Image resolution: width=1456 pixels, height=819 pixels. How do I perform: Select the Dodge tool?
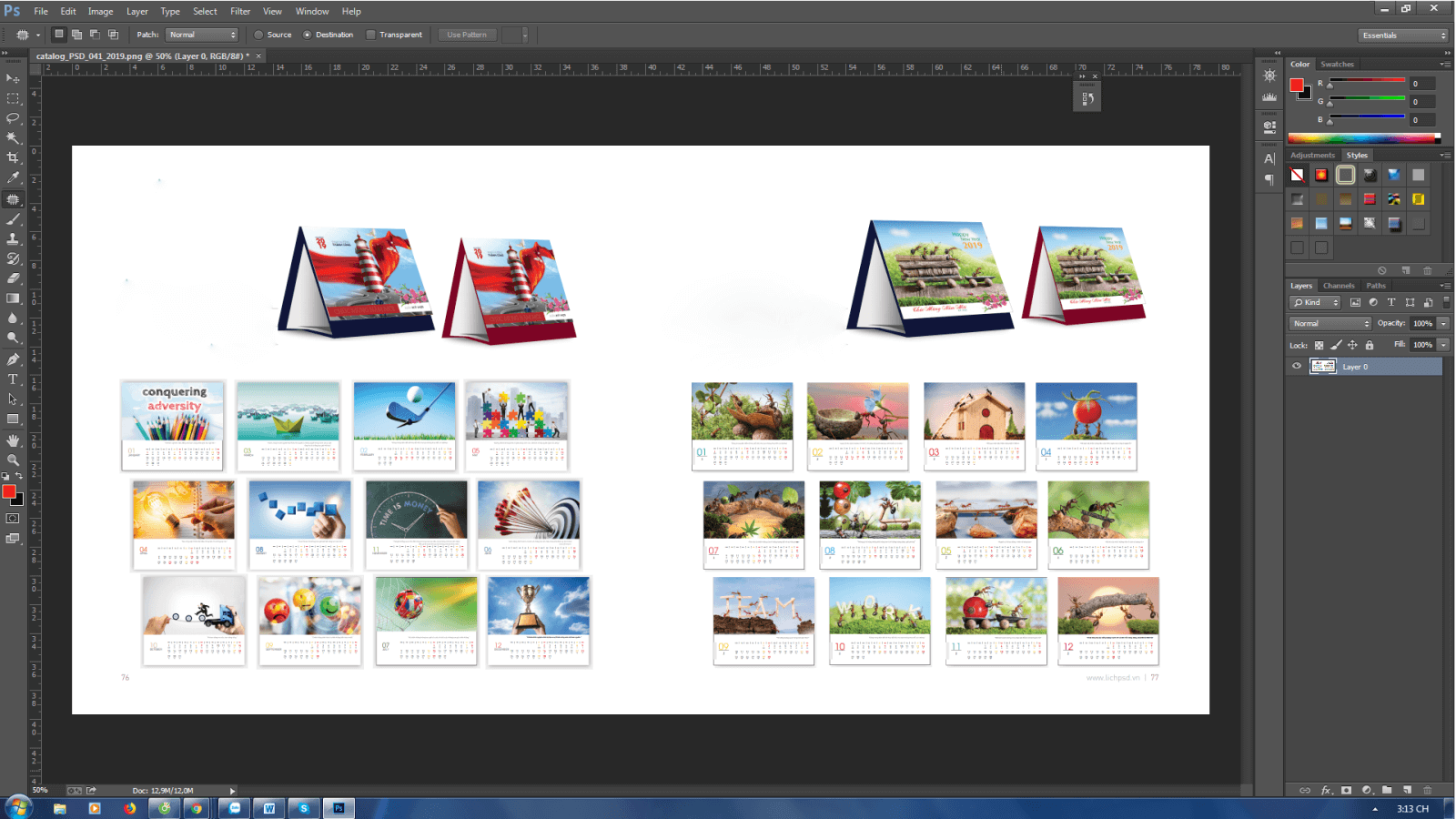(x=13, y=338)
